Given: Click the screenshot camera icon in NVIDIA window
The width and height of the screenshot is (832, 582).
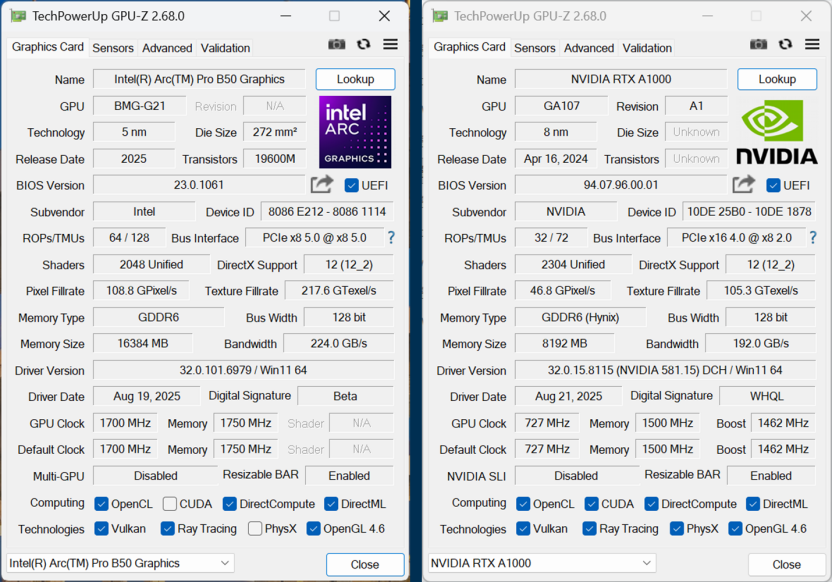Looking at the screenshot, I should tap(759, 45).
